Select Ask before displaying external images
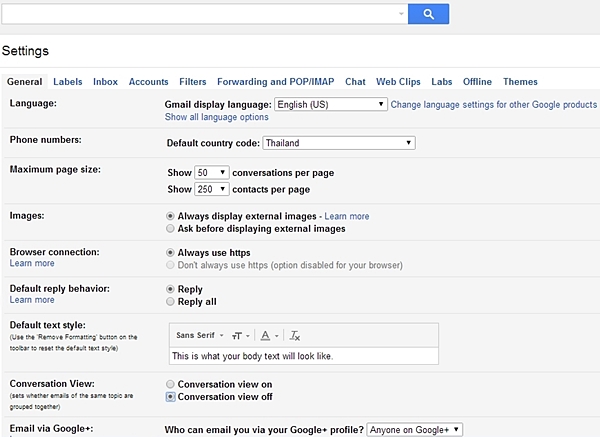This screenshot has width=600, height=437. coord(170,229)
